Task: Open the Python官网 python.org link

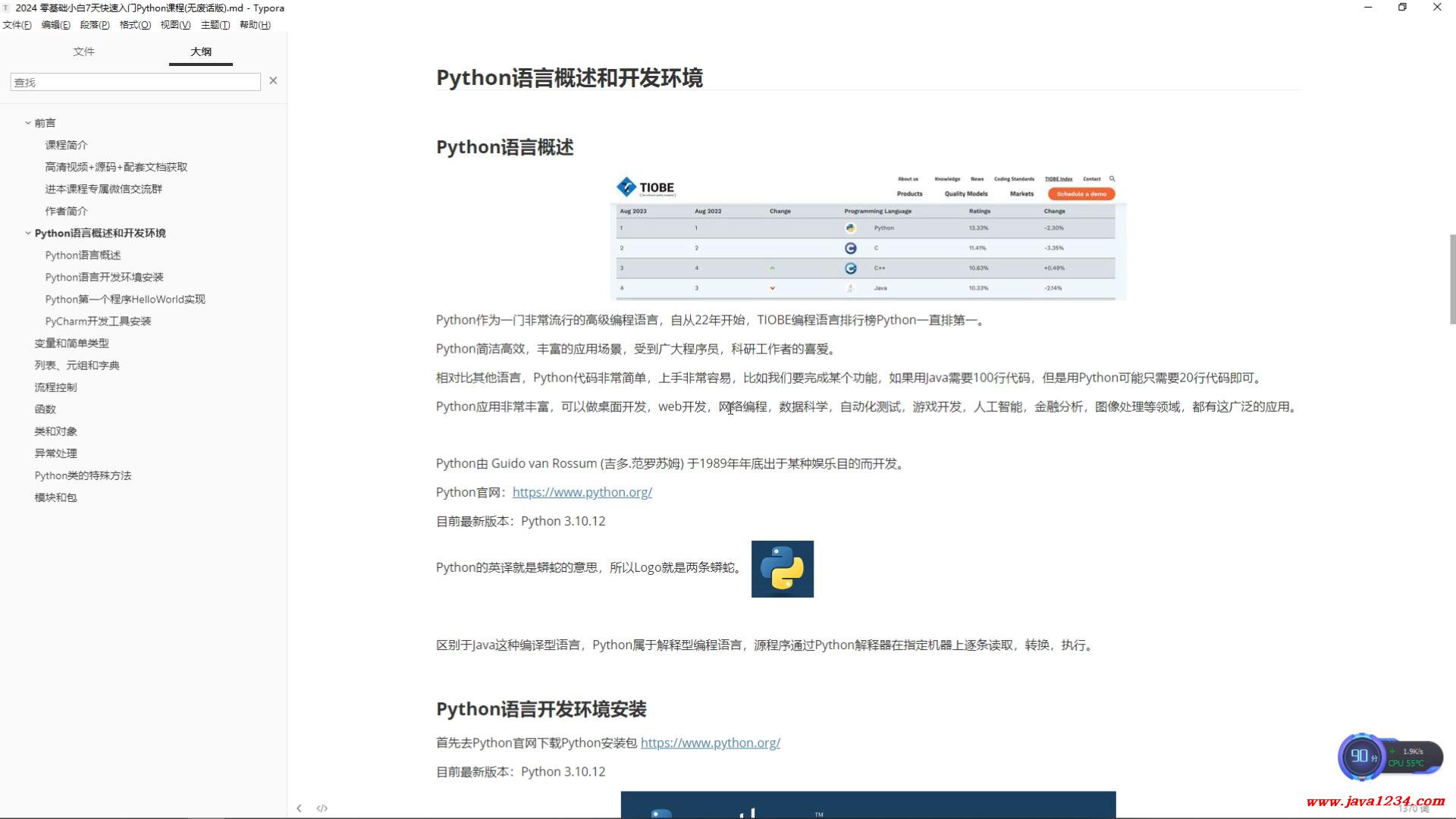Action: pos(582,492)
